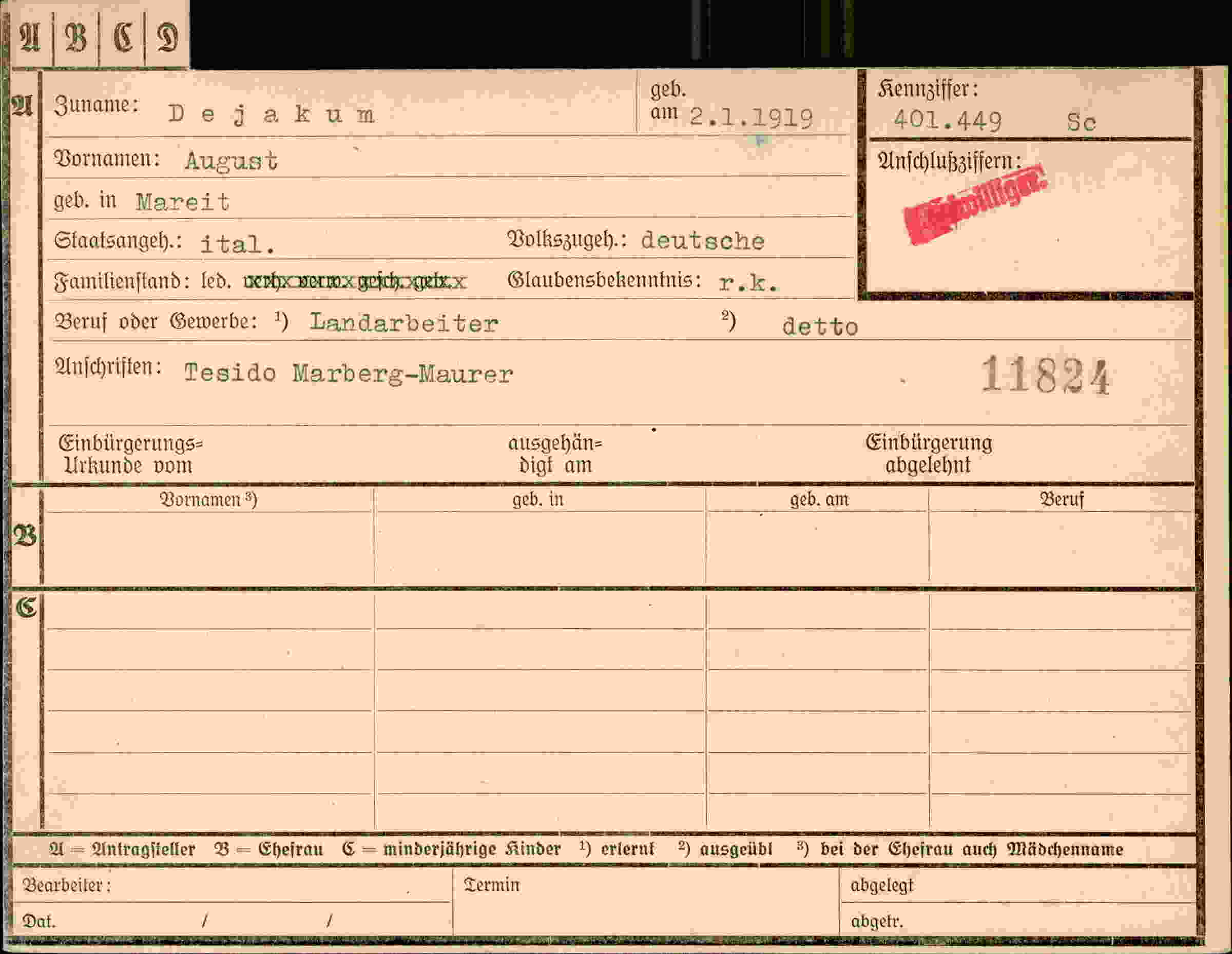Screen dimensions: 1232x954
Task: Click the surname 'Dejakum'
Action: point(272,115)
